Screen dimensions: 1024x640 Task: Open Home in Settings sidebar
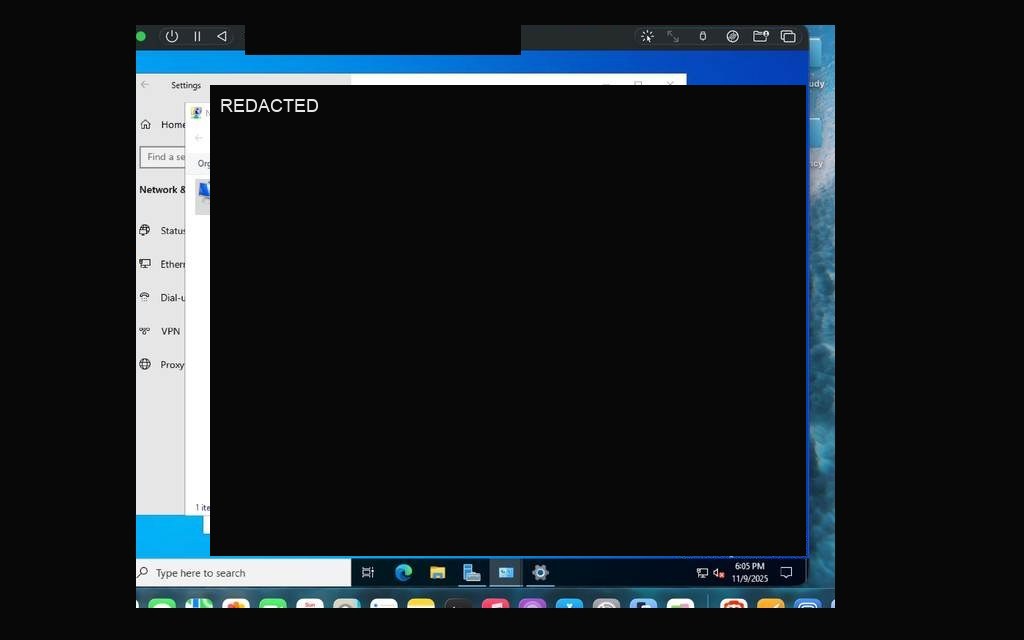click(x=163, y=124)
